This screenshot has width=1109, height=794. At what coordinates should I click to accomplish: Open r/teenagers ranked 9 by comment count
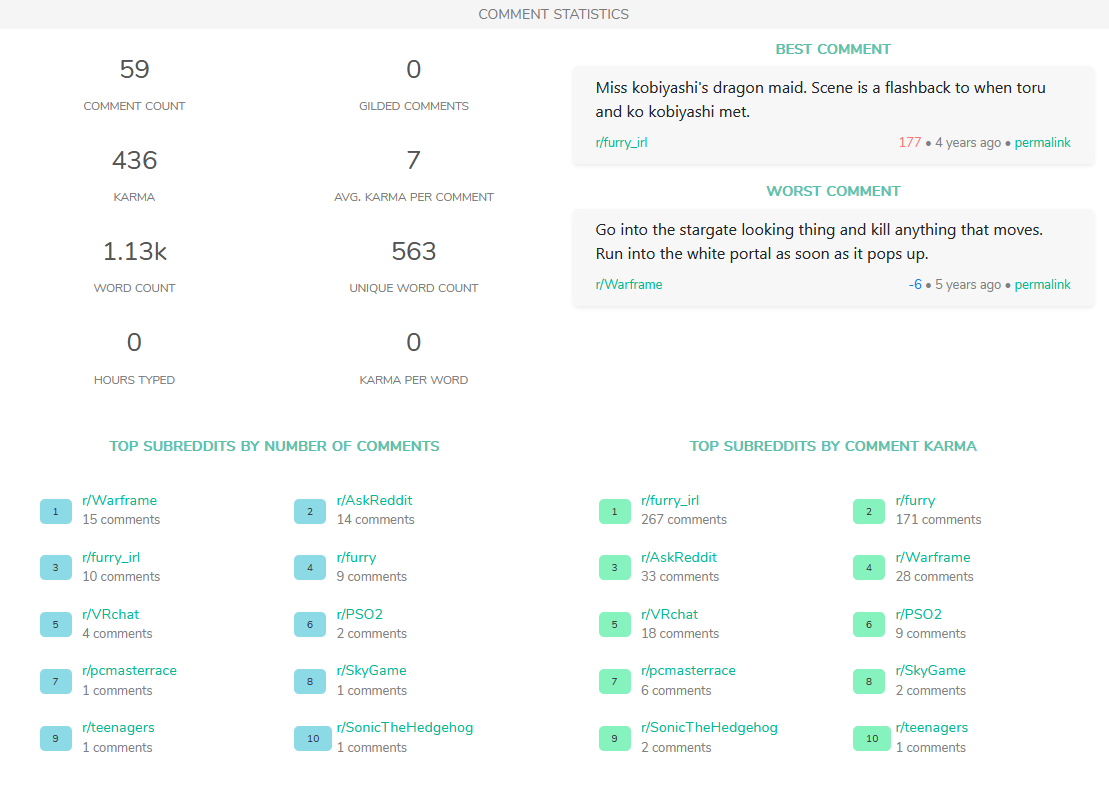(118, 728)
